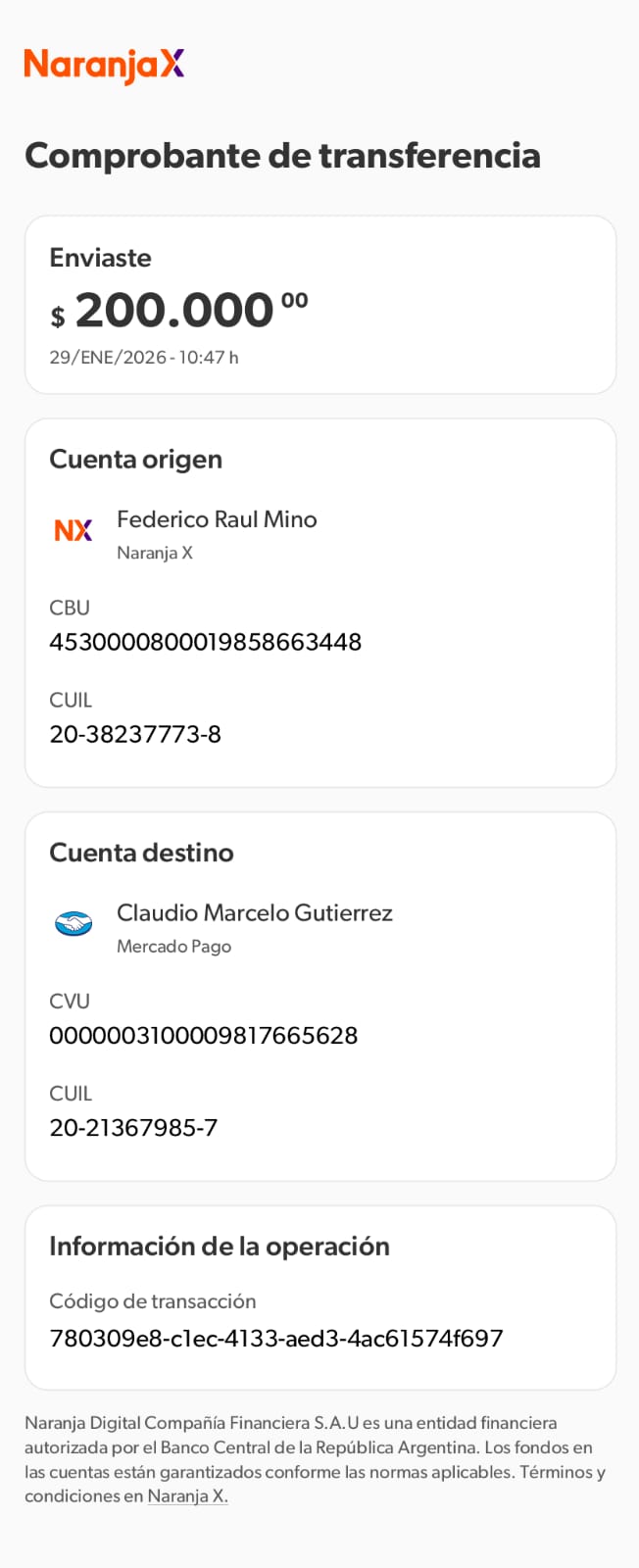Tap the Mercado Pago label under recipient

point(173,947)
